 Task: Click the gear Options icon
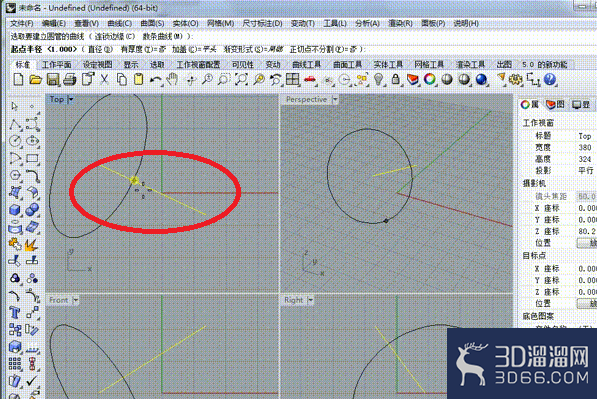tap(516, 79)
